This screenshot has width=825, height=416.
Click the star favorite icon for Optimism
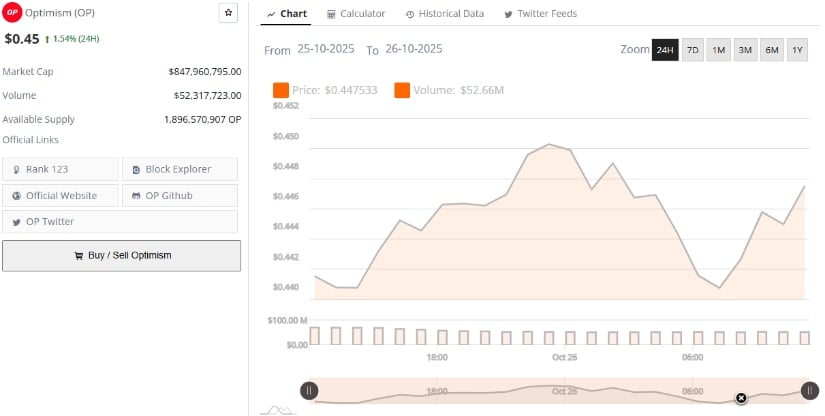(x=228, y=13)
